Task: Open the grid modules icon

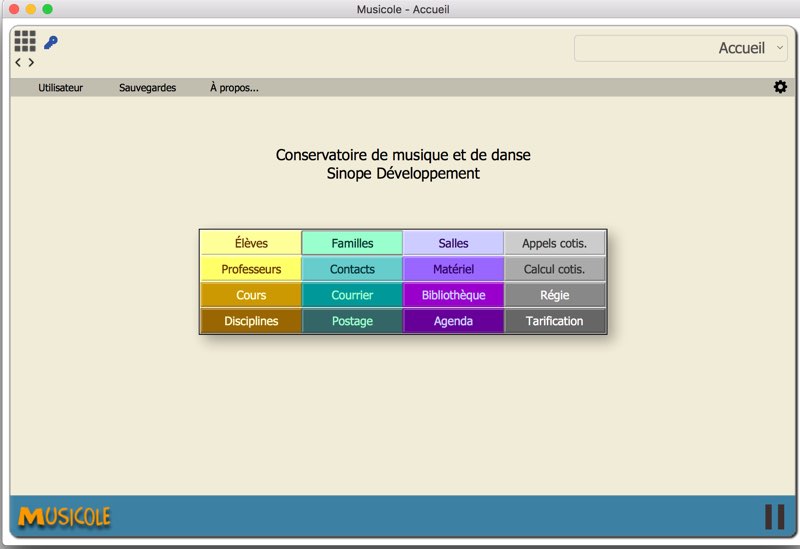Action: click(25, 41)
